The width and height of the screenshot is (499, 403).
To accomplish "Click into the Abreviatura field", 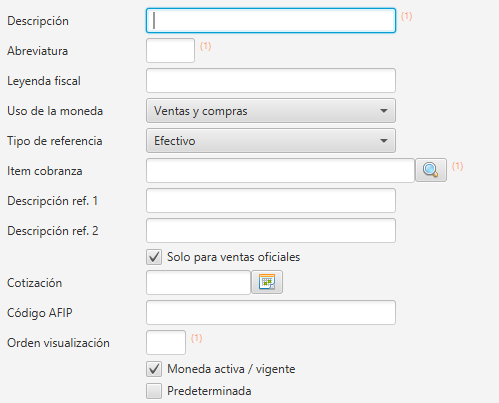I will pos(170,51).
